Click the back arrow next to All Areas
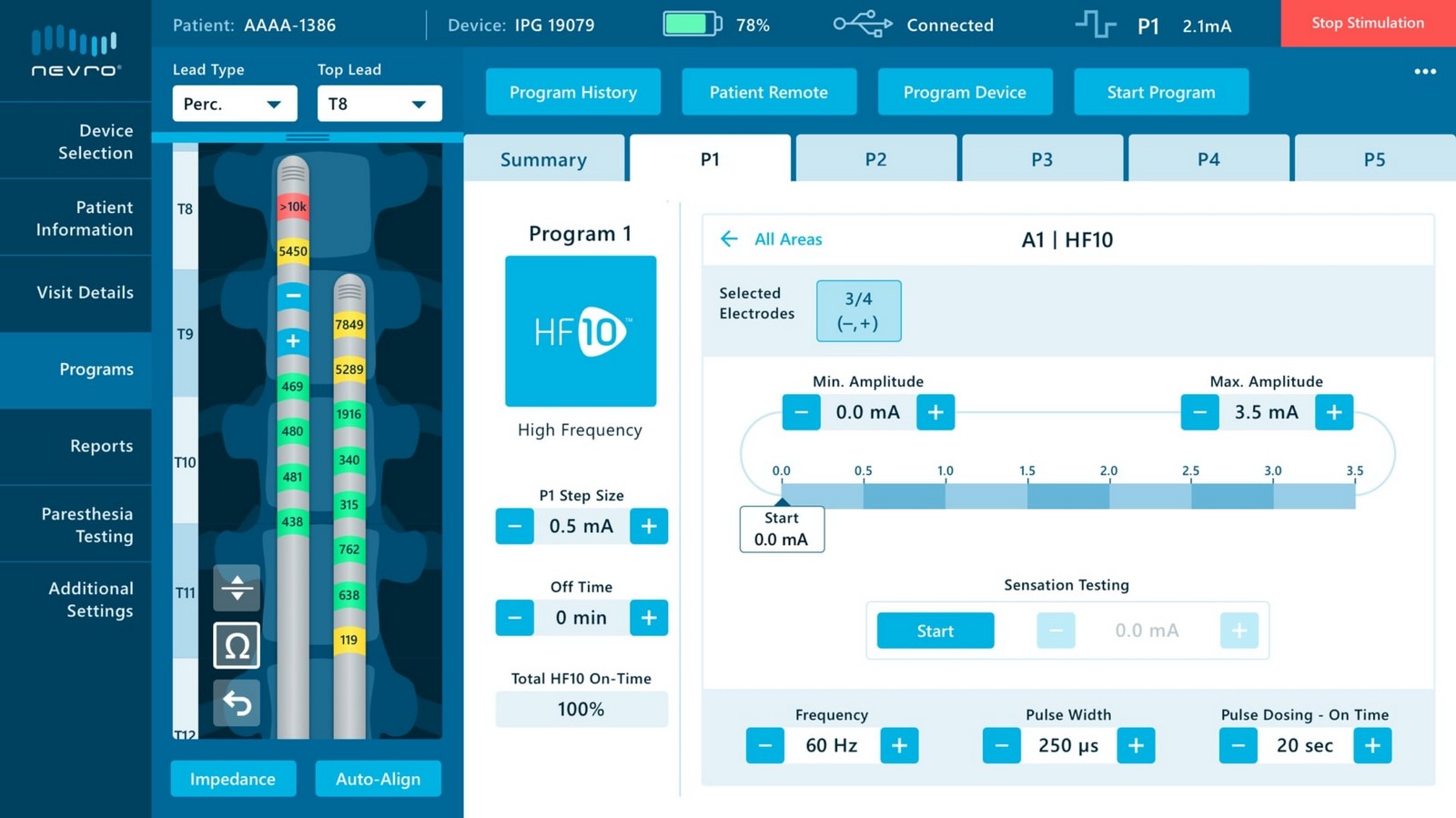Screen dimensions: 1456x818 pyautogui.click(x=729, y=239)
